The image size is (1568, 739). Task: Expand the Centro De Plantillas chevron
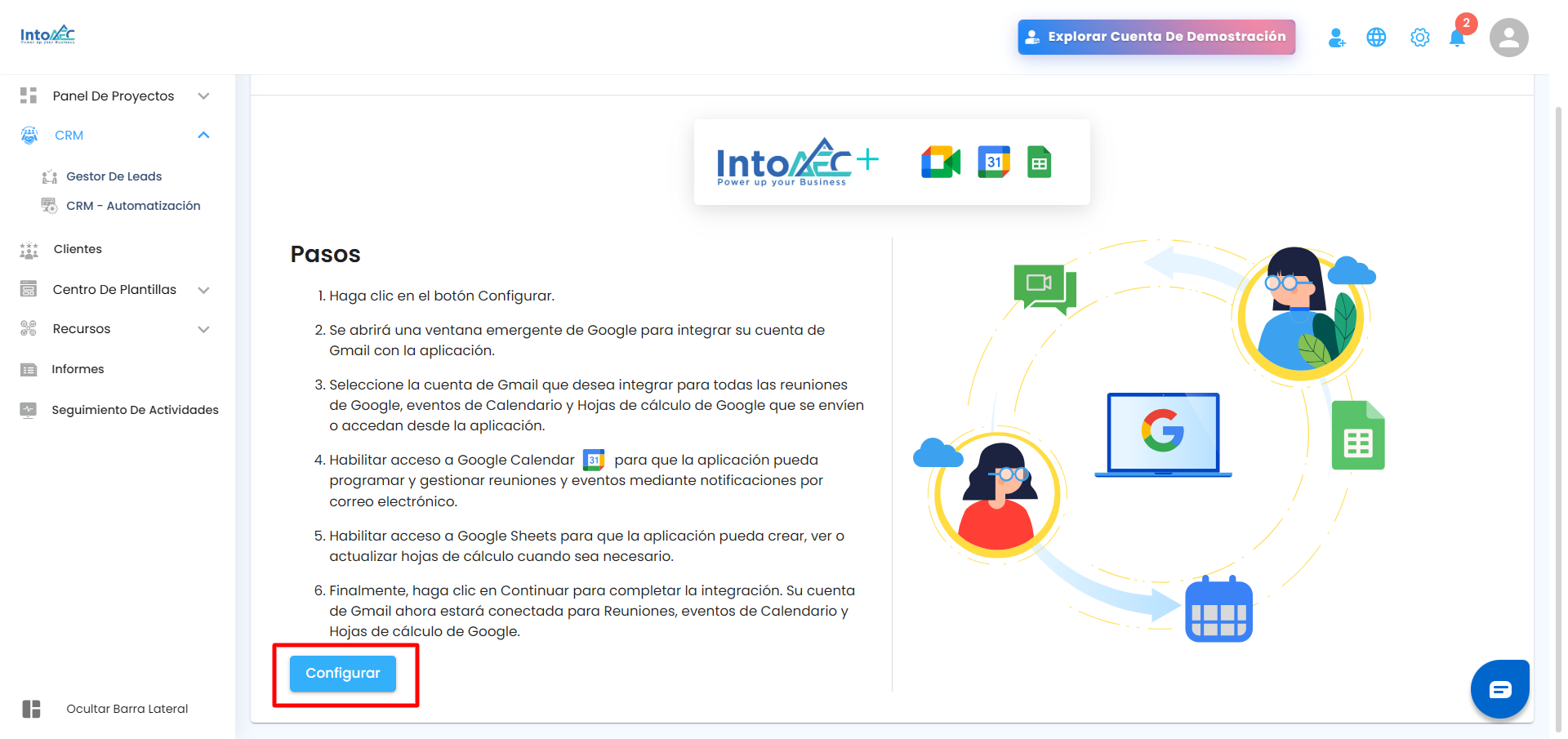[204, 290]
